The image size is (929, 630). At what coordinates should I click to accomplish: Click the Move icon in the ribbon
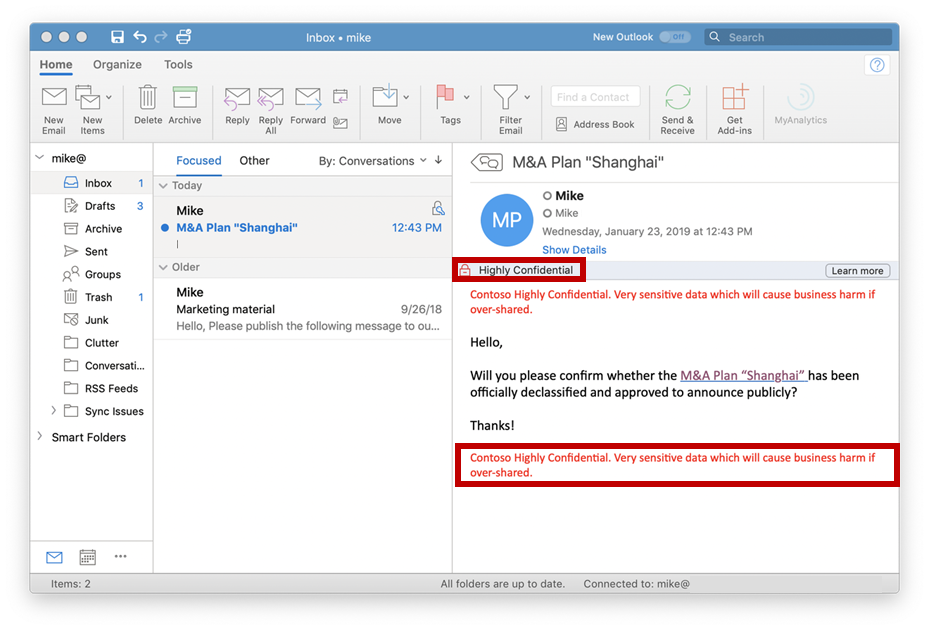point(385,97)
